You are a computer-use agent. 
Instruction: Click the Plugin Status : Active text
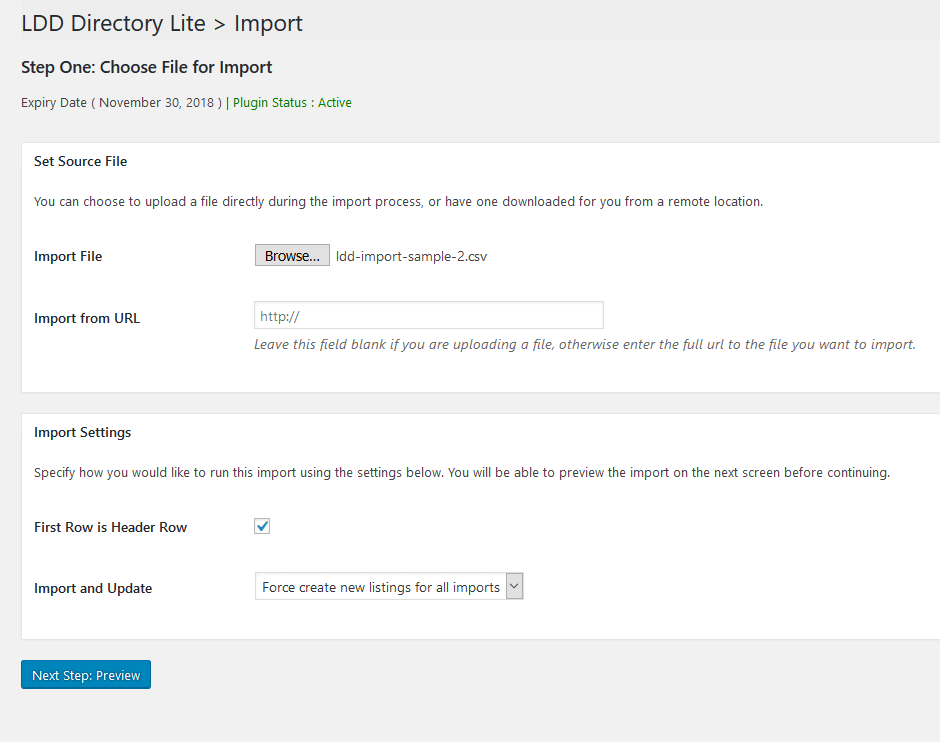(x=292, y=102)
